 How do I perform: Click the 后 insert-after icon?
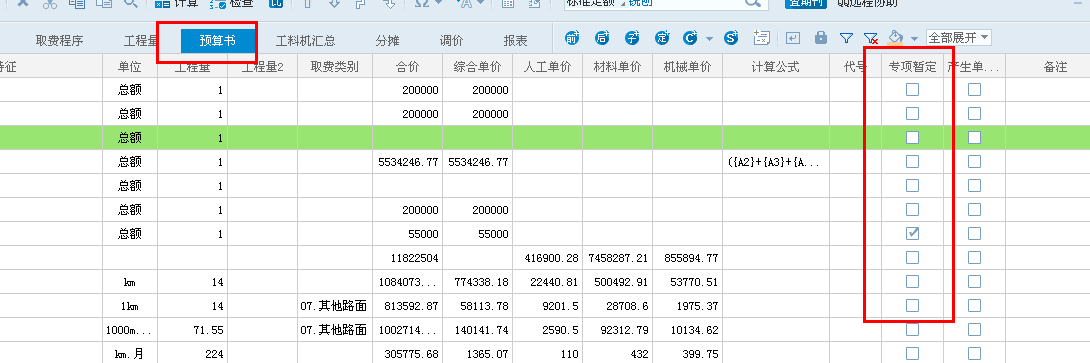tap(603, 38)
